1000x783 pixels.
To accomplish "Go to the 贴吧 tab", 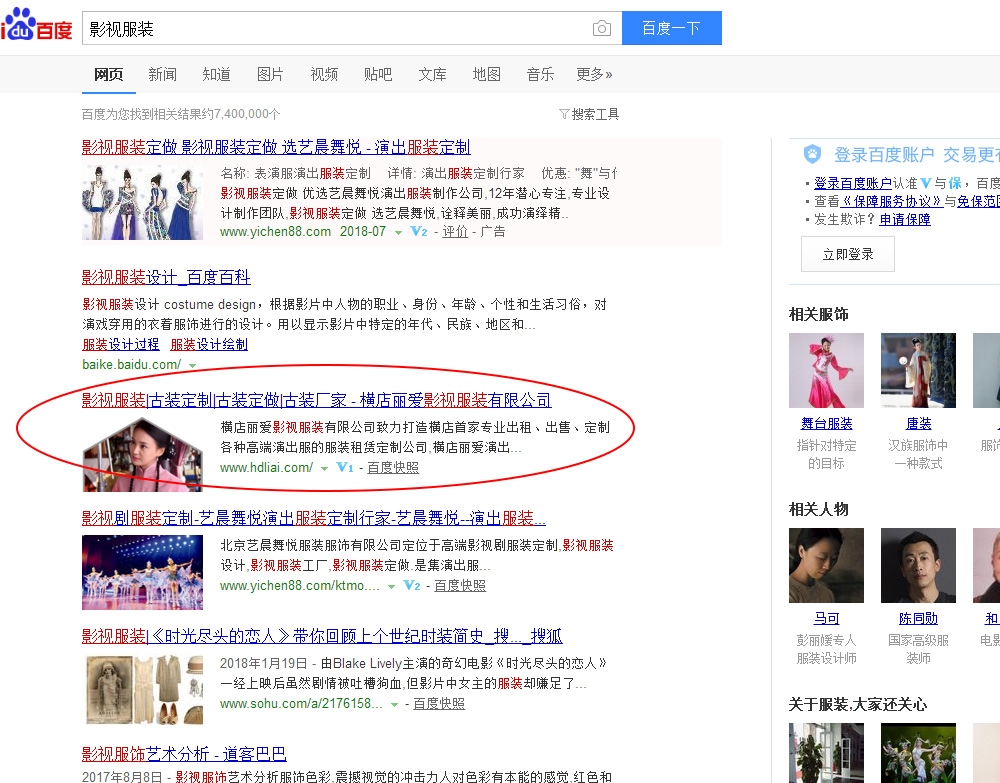I will (x=378, y=75).
